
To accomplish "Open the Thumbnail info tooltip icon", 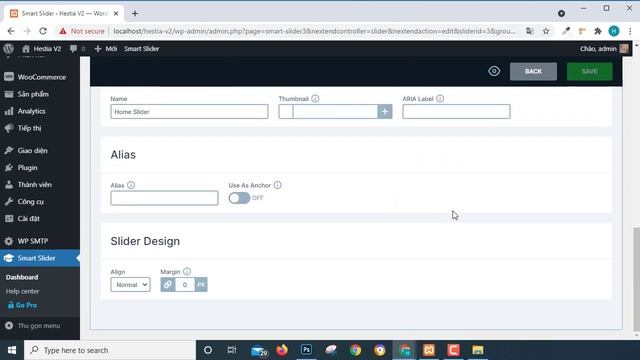I will [315, 98].
